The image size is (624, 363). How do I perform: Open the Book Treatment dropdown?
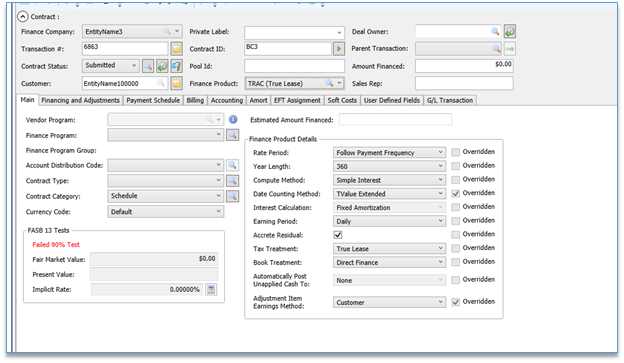pos(441,262)
